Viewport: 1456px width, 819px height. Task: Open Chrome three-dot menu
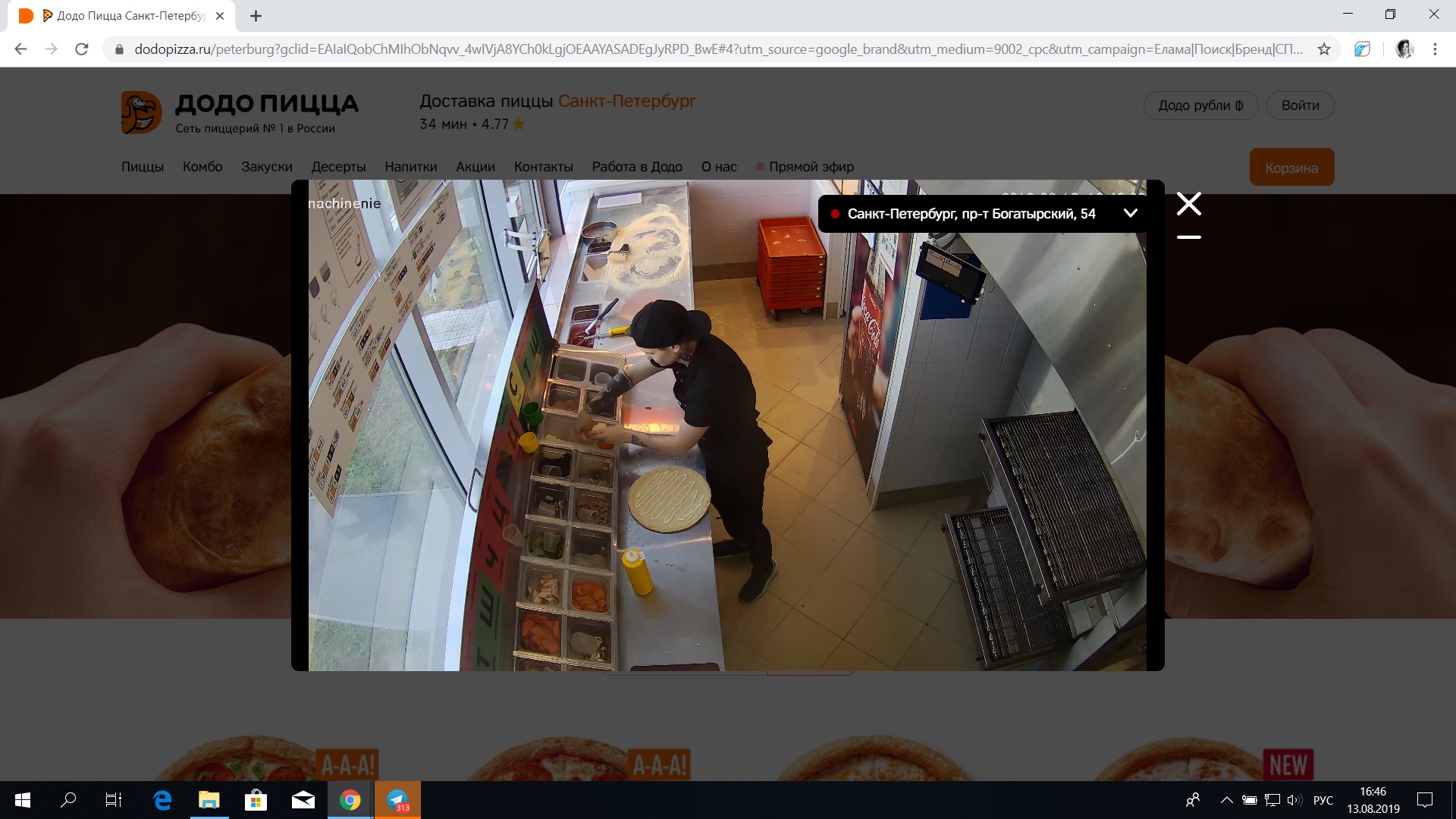tap(1435, 49)
